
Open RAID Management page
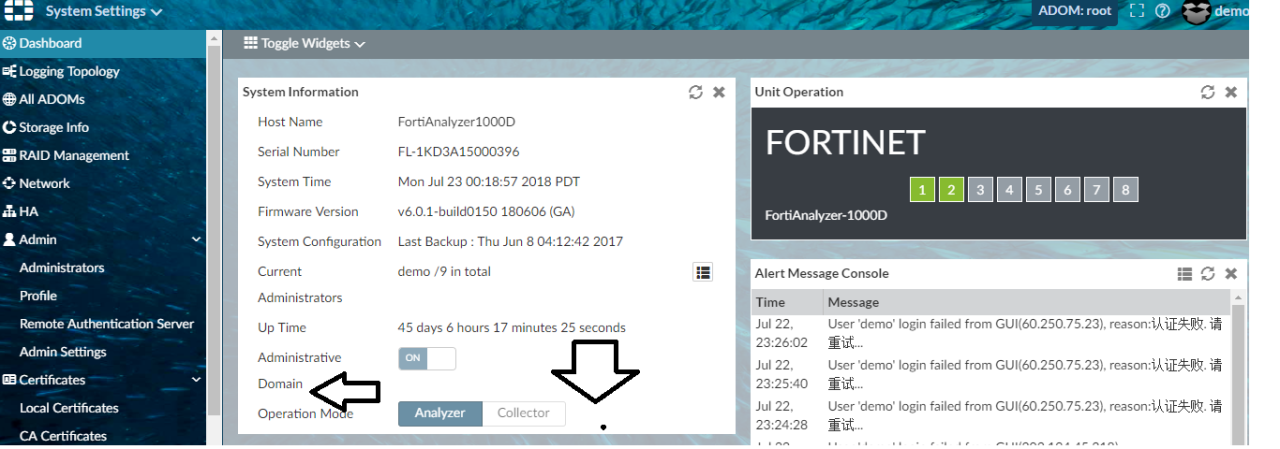74,155
